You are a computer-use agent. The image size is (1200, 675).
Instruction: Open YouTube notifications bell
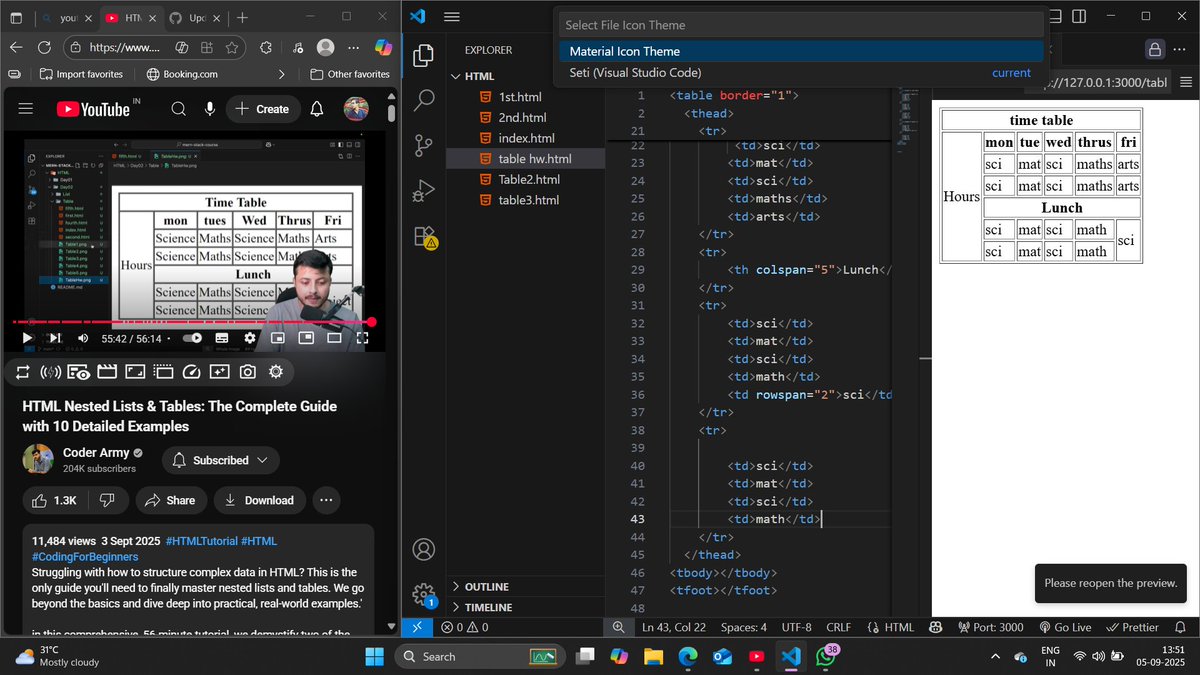317,109
